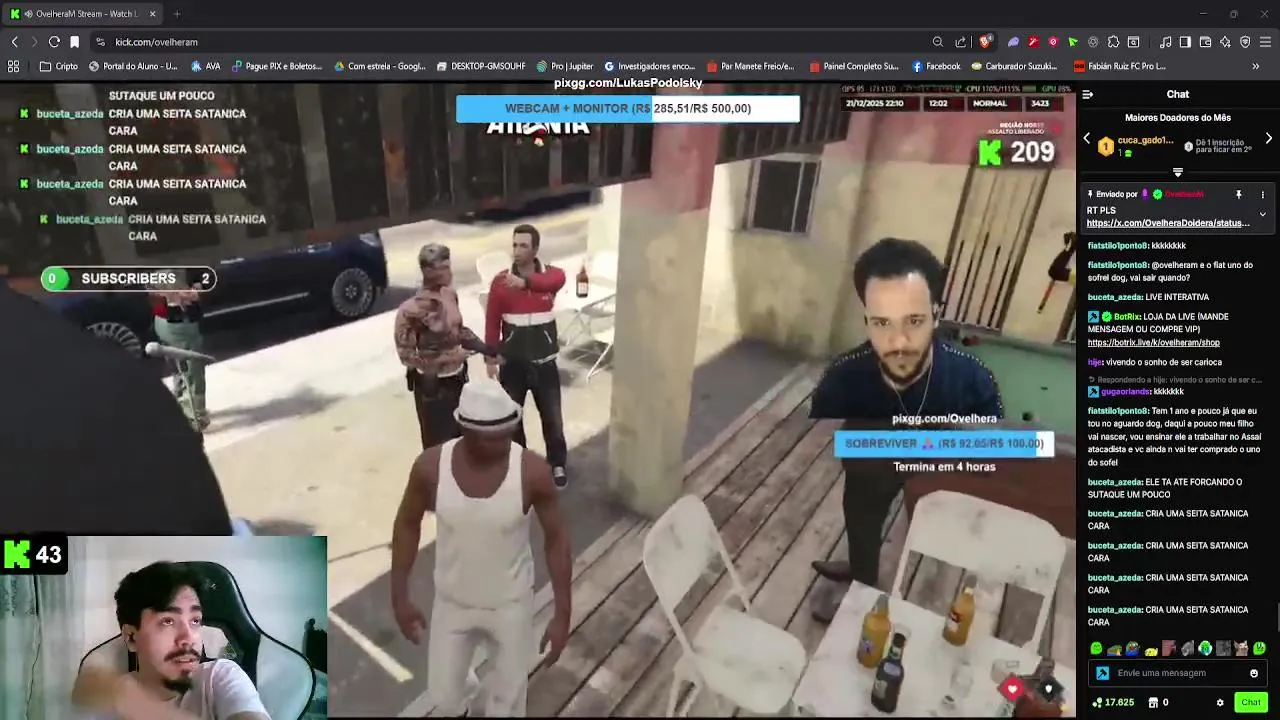The image size is (1280, 720).
Task: Open the BotRix username in chat
Action: click(1128, 317)
